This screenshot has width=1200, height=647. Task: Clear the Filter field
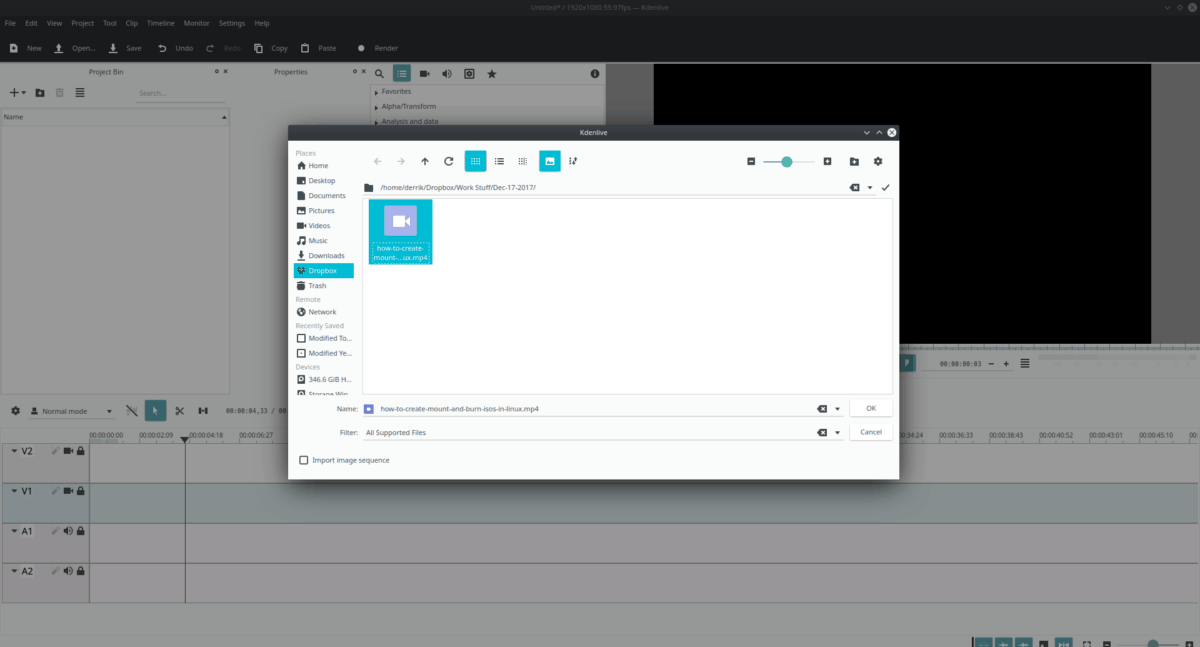822,432
